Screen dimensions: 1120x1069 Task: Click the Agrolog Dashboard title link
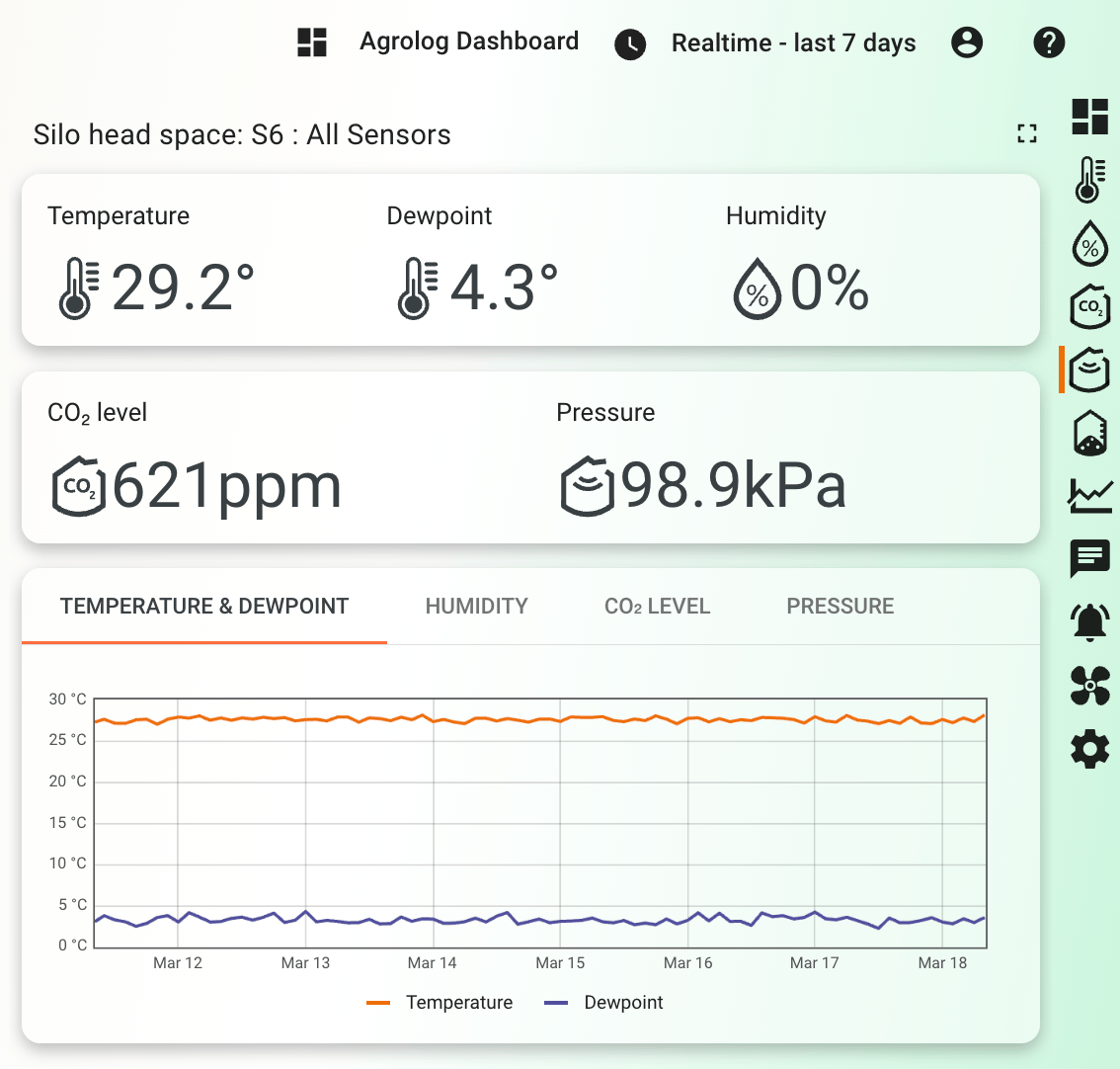(468, 41)
